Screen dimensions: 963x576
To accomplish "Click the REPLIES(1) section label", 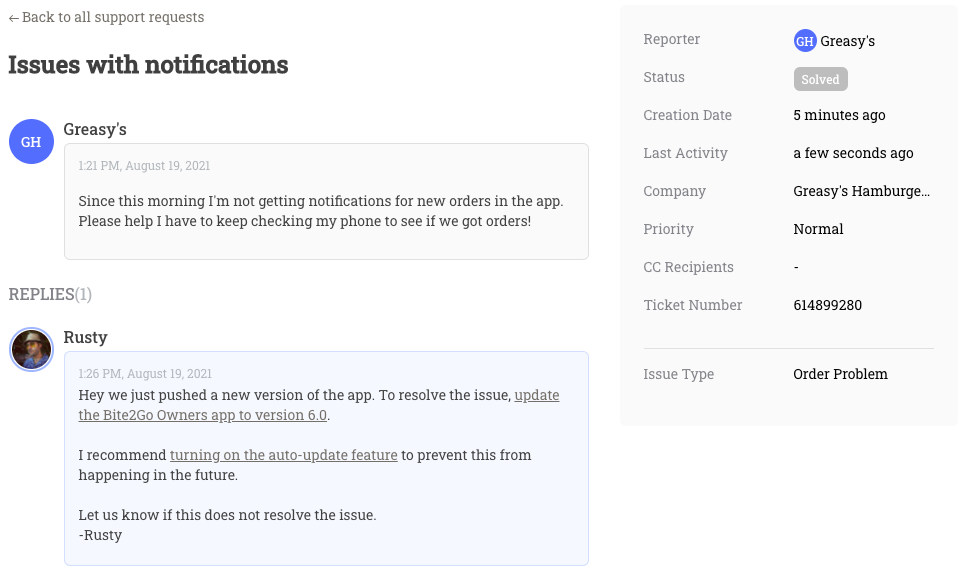I will click(50, 294).
